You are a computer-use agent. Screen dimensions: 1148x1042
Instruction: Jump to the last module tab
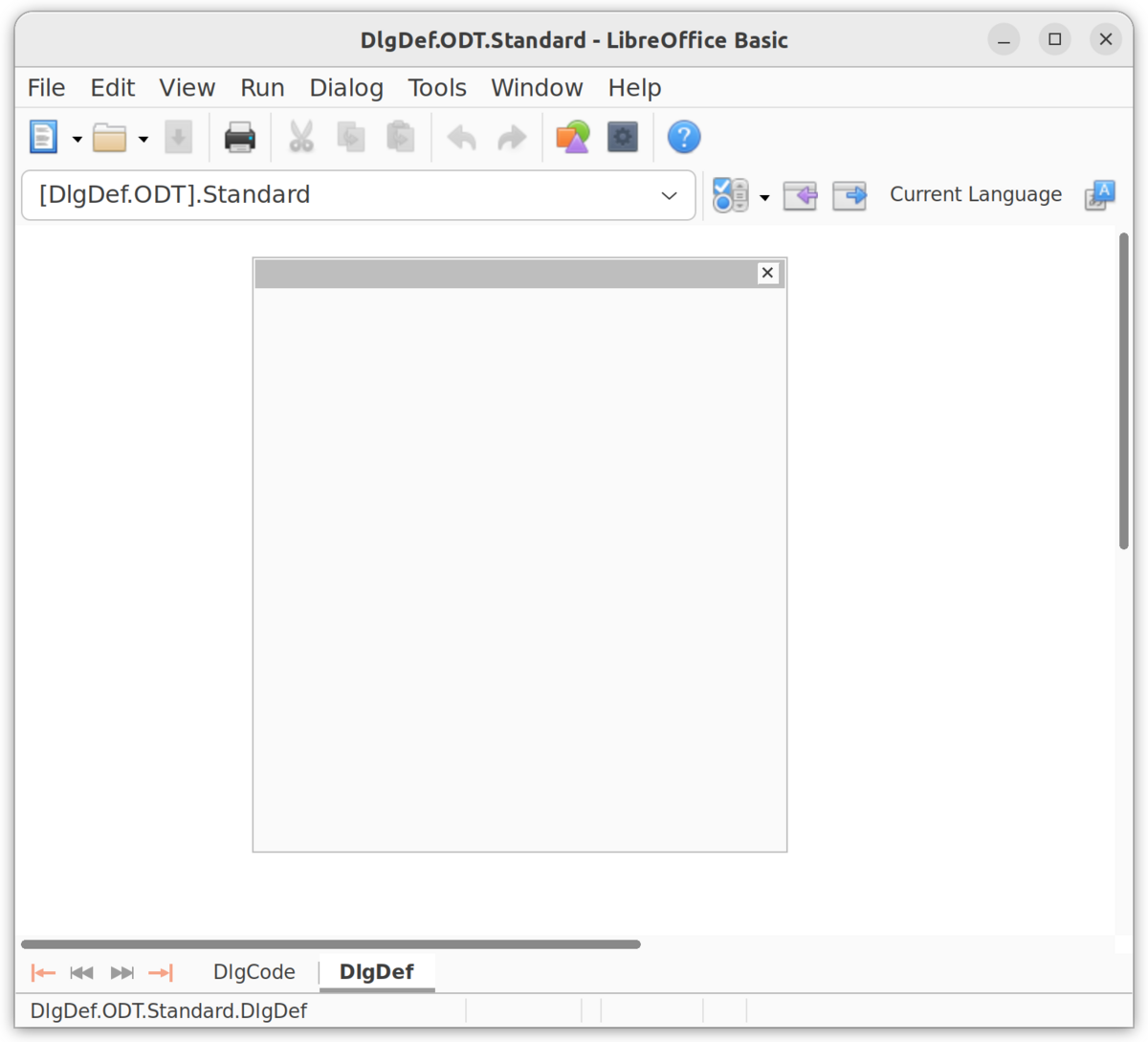pyautogui.click(x=161, y=972)
